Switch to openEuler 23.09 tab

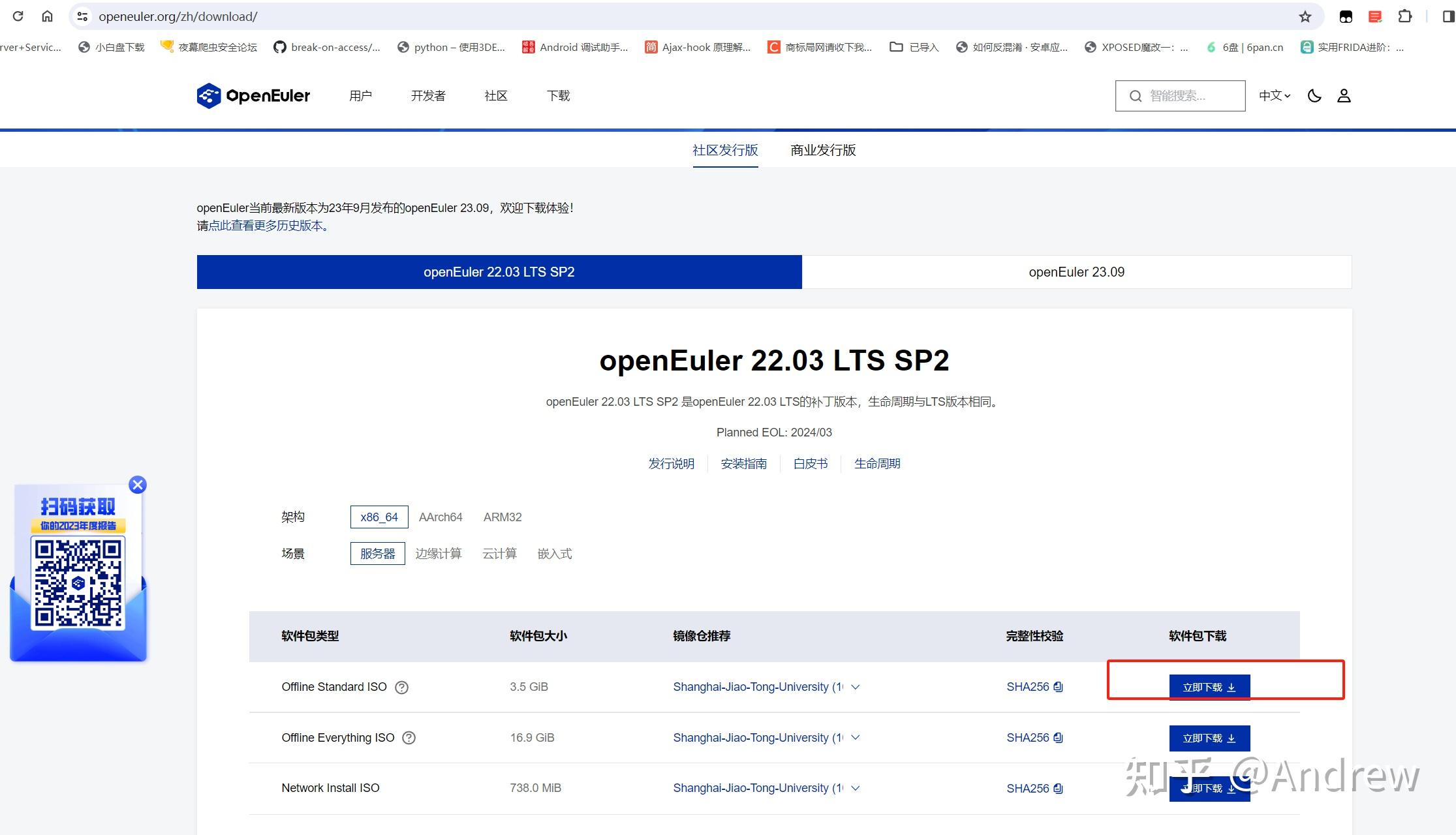1076,272
